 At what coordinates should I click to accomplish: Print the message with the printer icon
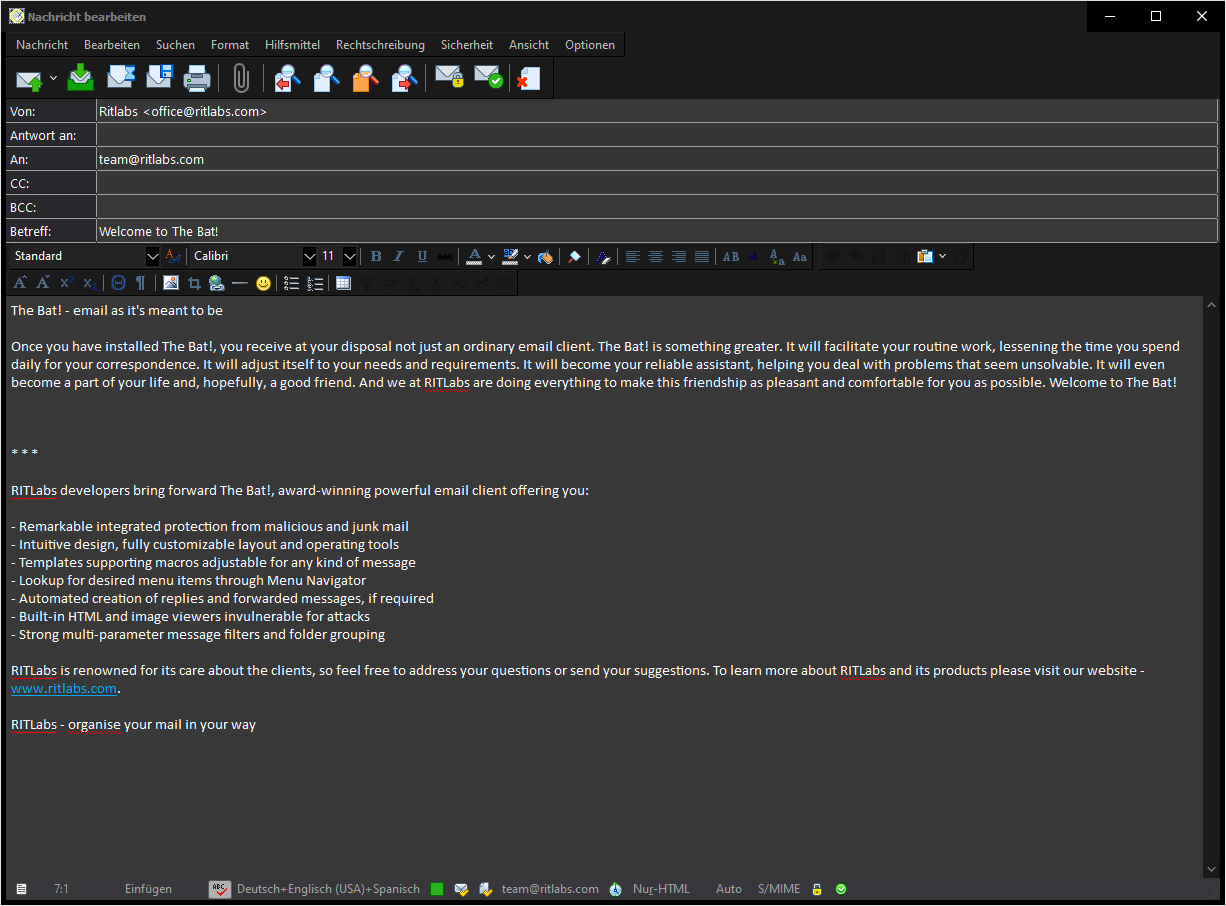[197, 78]
